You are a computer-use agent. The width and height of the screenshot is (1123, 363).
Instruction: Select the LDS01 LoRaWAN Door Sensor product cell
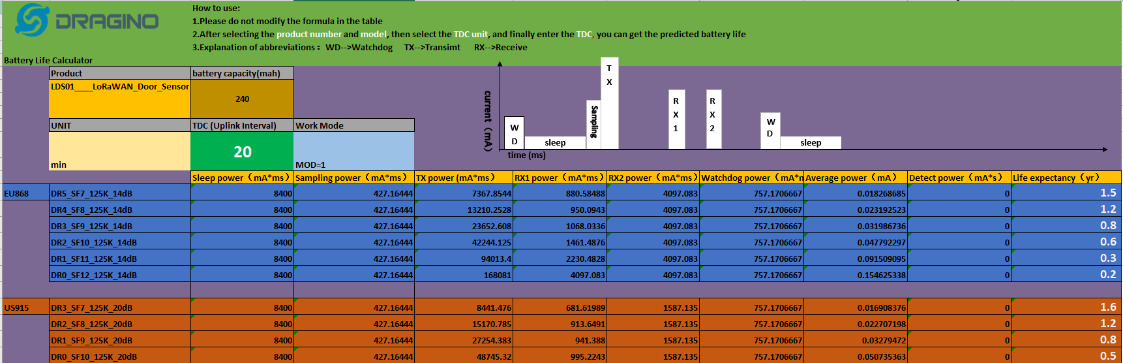click(120, 98)
